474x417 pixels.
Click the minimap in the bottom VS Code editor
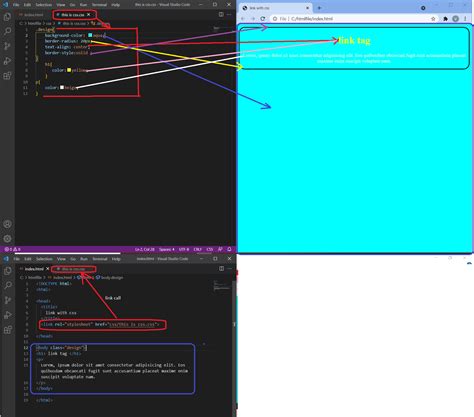[221, 286]
